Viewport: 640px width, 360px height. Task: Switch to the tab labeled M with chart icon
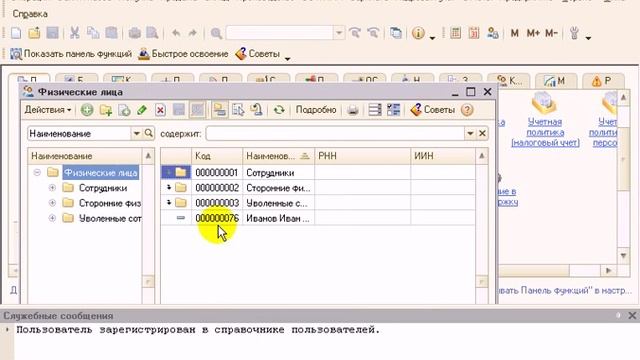tap(556, 80)
